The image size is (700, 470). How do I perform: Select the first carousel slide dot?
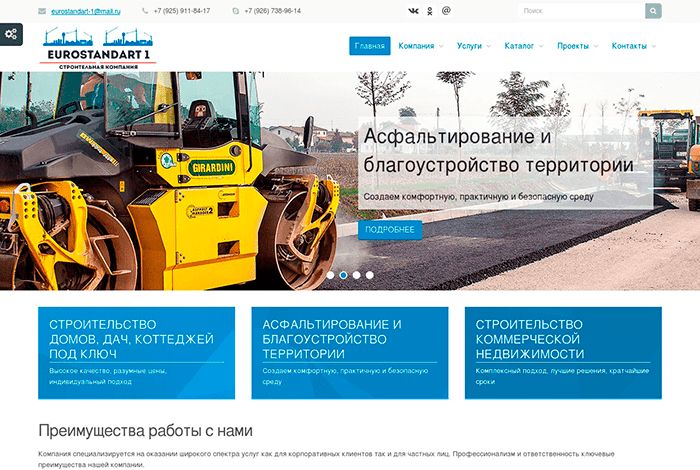click(x=330, y=274)
